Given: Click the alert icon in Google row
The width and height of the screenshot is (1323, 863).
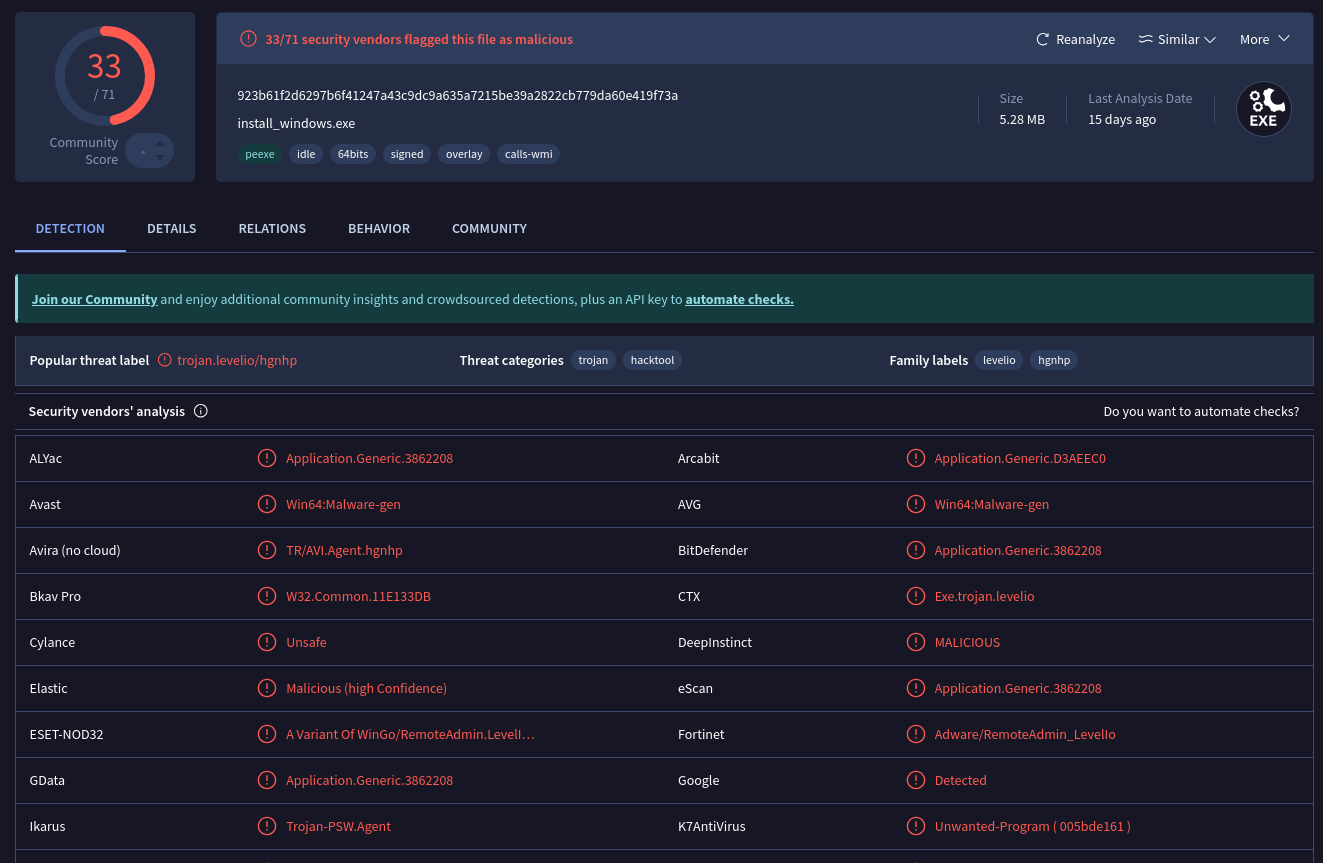Looking at the screenshot, I should [915, 780].
